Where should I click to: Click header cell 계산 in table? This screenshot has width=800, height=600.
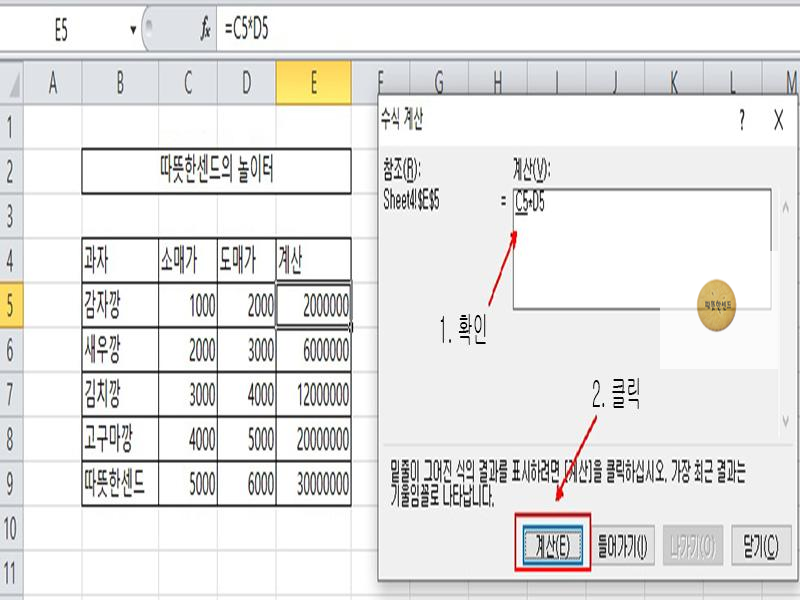point(313,260)
